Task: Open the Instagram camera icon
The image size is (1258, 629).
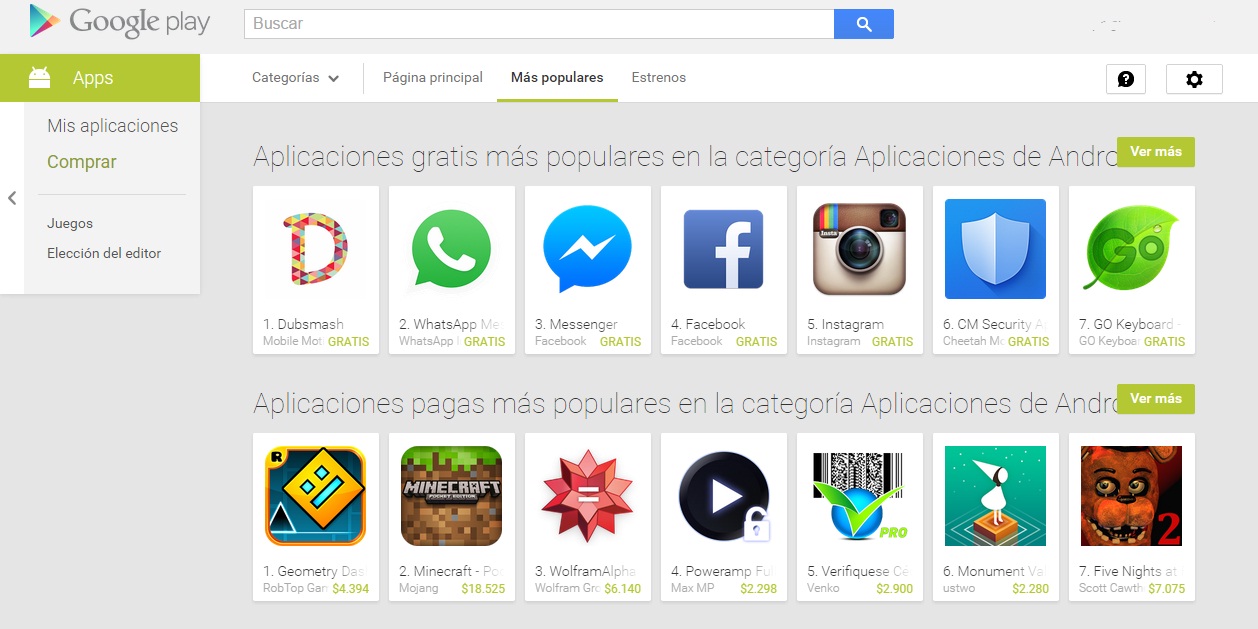Action: pos(859,249)
